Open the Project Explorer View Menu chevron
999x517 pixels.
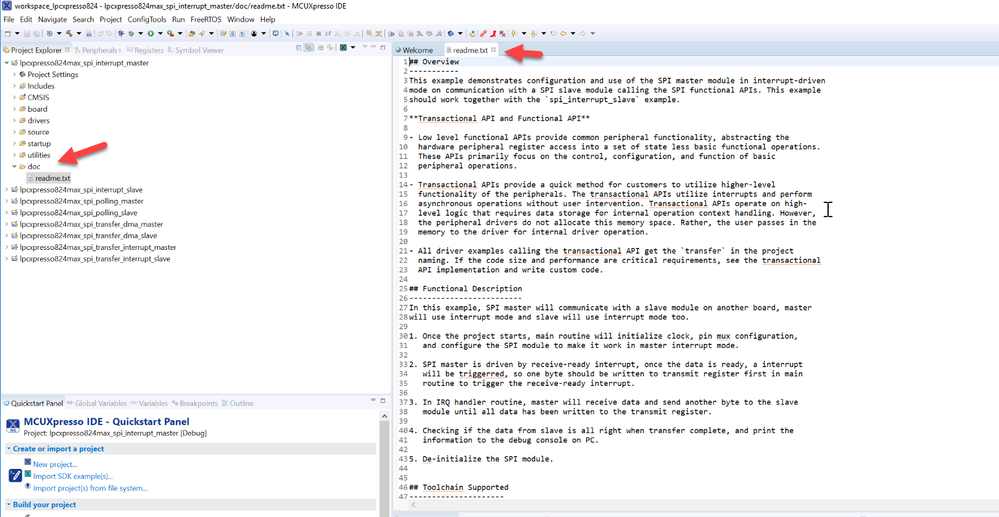[365, 47]
